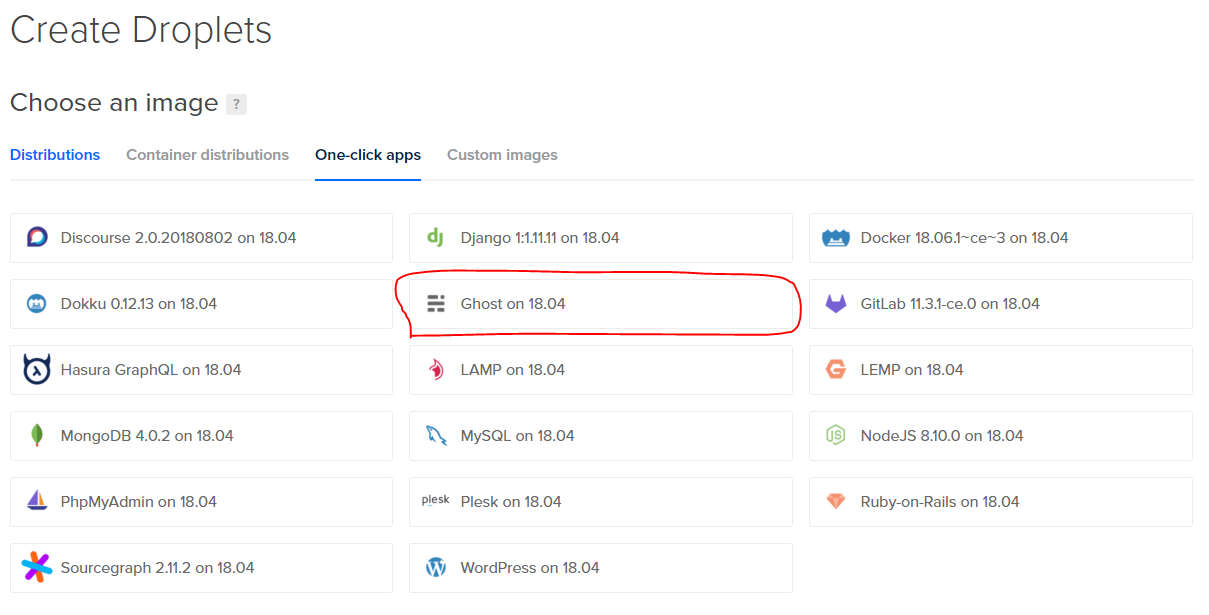Open the Container distributions tab
The width and height of the screenshot is (1209, 615).
click(x=207, y=155)
